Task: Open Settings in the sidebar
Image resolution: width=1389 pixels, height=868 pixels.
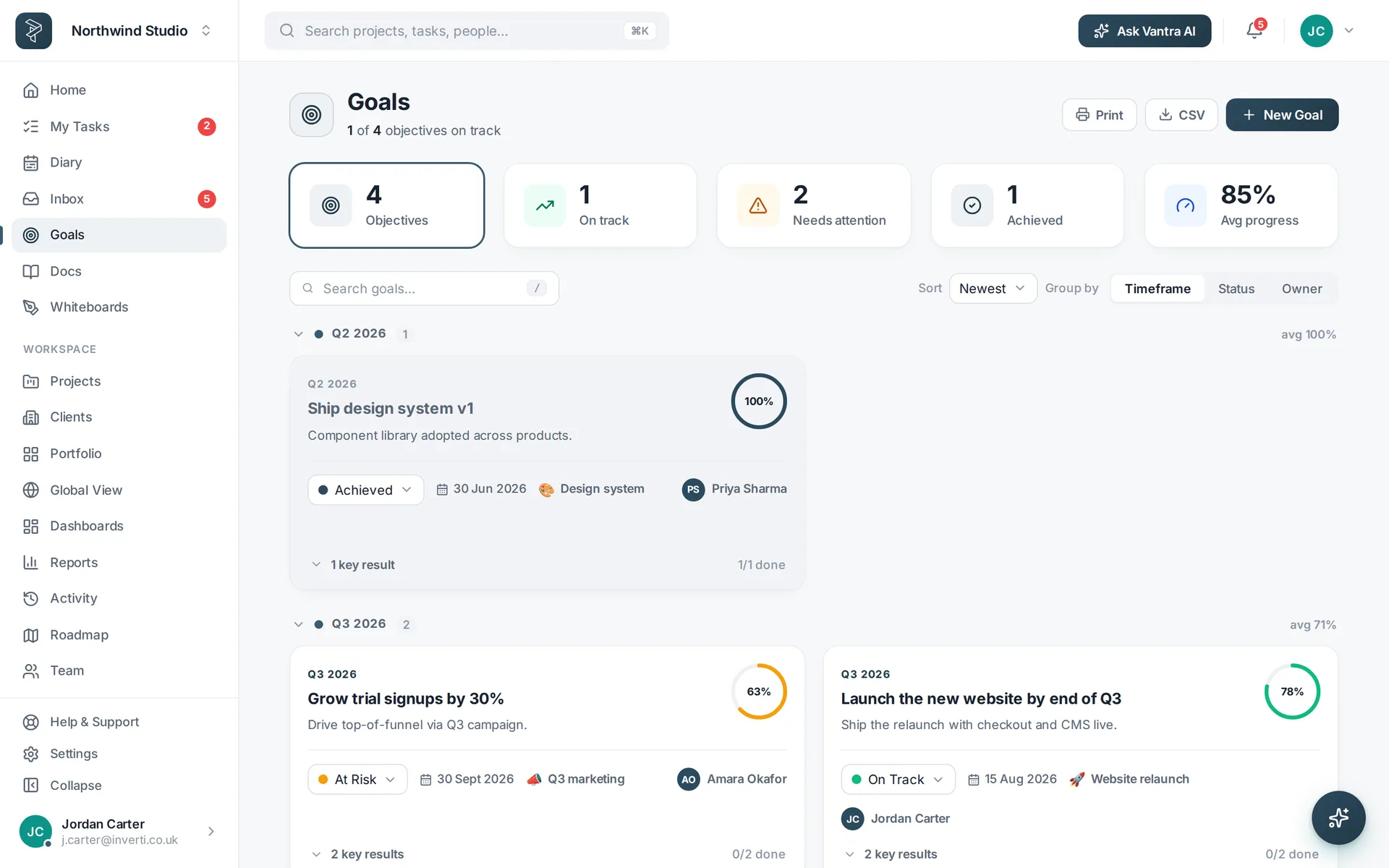Action: click(x=119, y=754)
